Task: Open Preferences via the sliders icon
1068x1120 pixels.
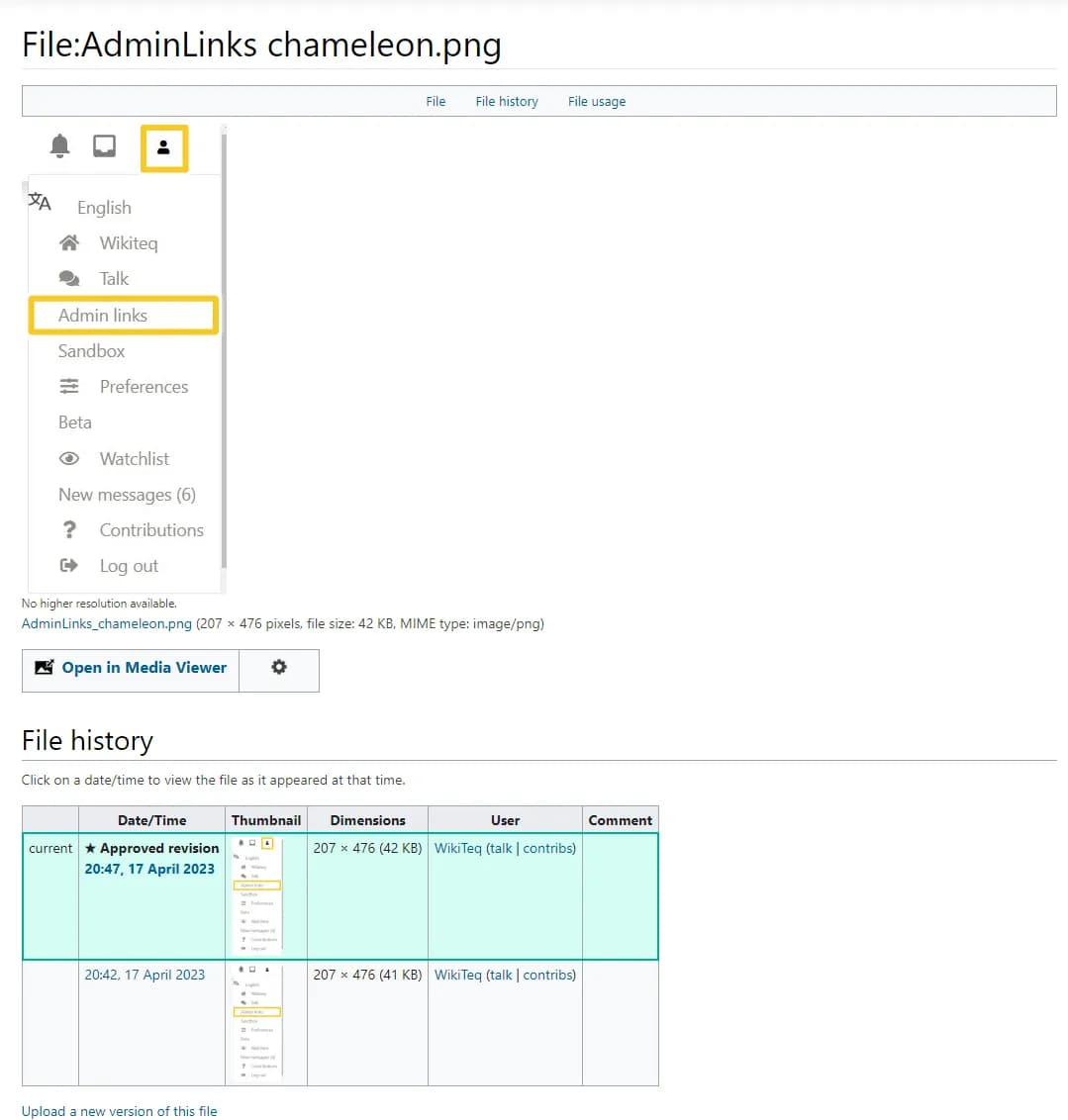Action: coord(68,386)
